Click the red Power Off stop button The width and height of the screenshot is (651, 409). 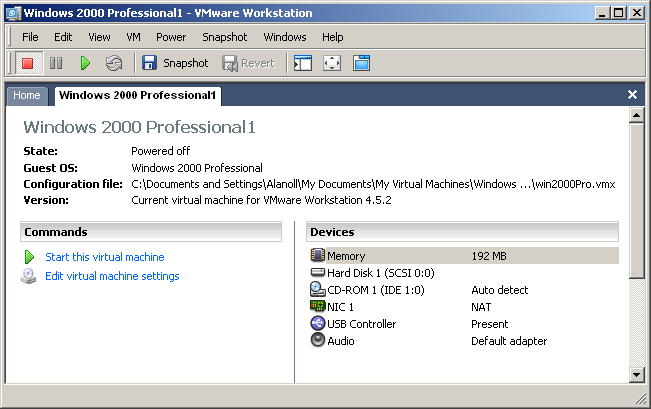click(x=28, y=64)
